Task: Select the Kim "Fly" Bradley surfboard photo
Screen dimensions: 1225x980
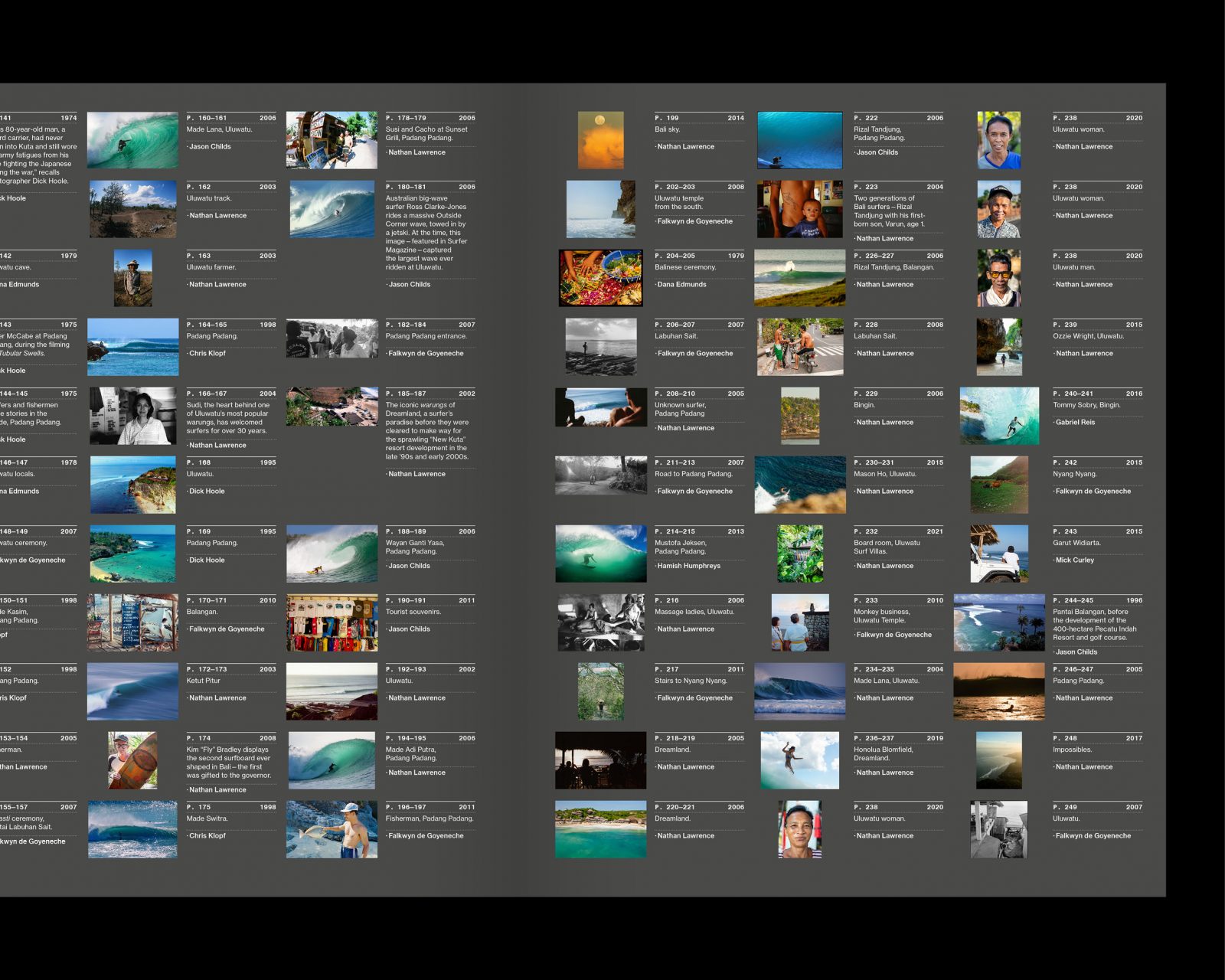Action: 132,760
